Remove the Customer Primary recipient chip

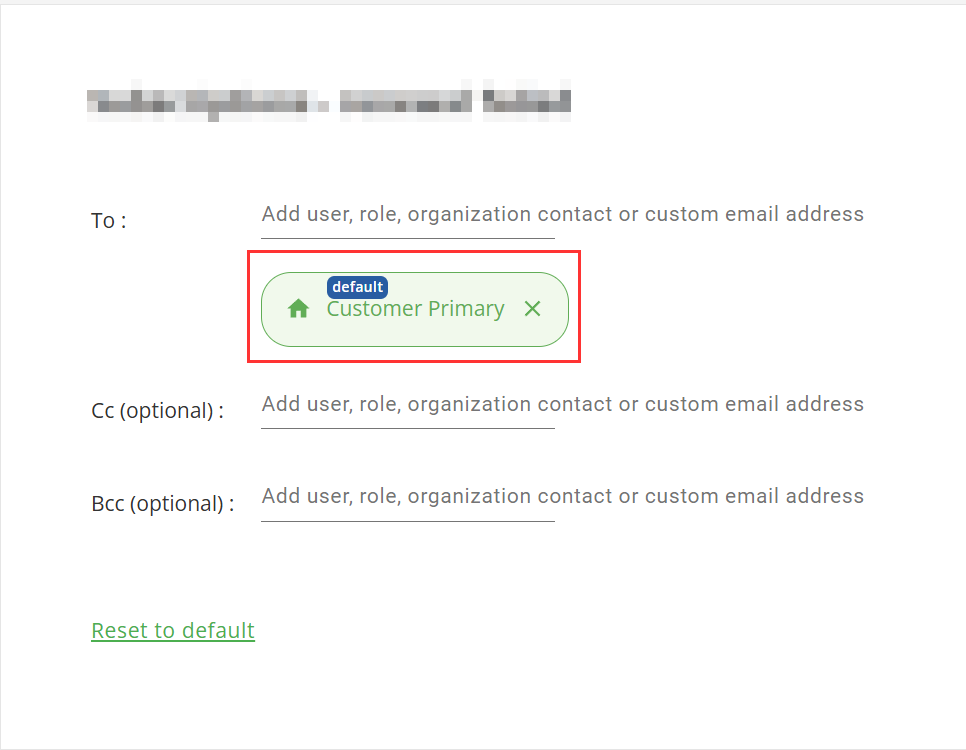point(532,308)
